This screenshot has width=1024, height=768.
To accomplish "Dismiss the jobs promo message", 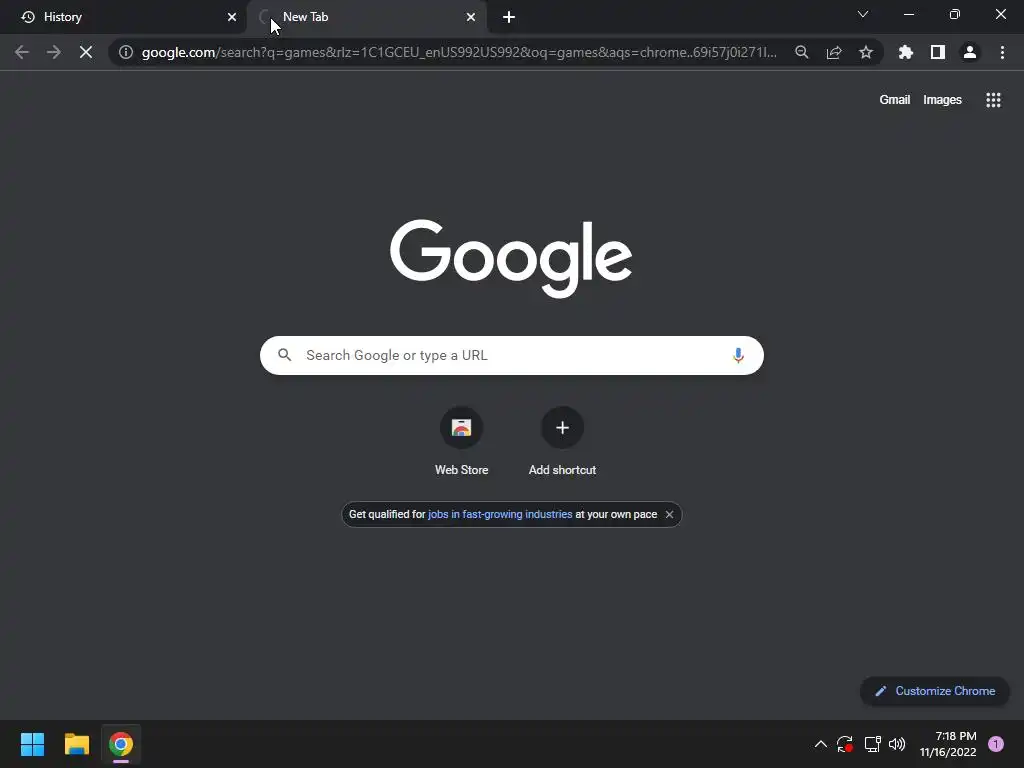I will [x=669, y=515].
